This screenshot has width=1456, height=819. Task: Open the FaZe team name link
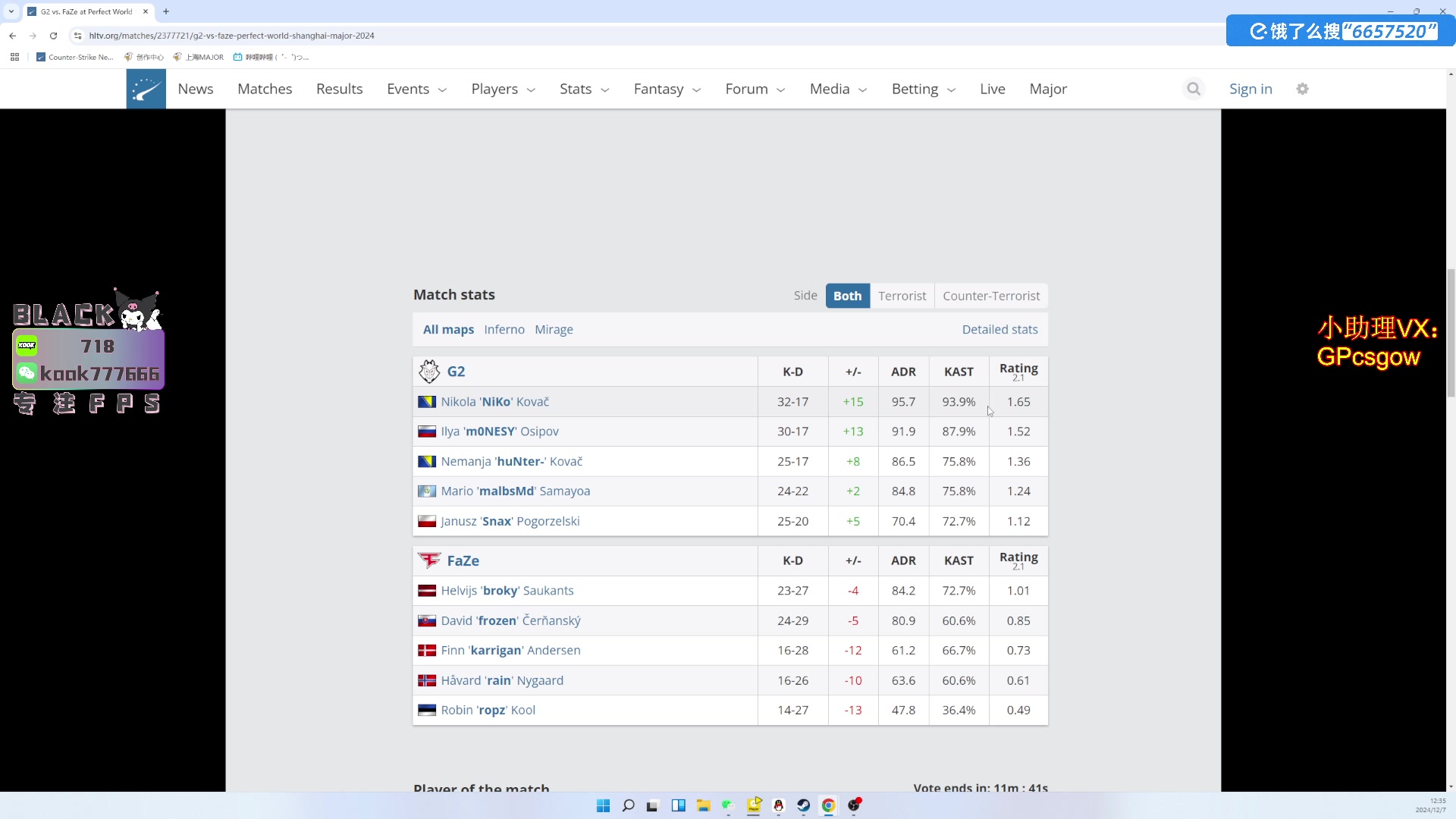463,560
